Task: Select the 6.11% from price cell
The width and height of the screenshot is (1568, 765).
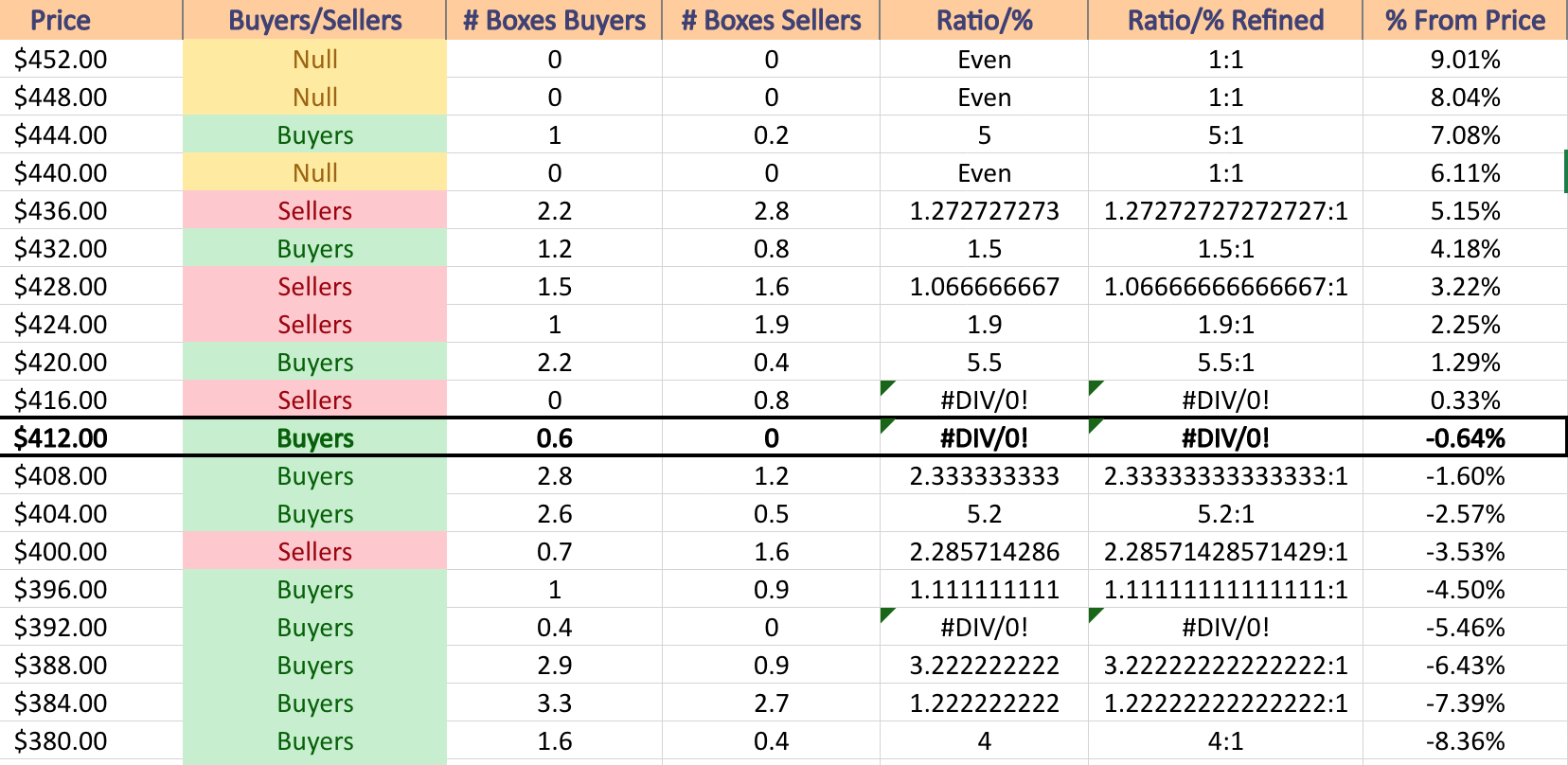Action: pos(1465,172)
